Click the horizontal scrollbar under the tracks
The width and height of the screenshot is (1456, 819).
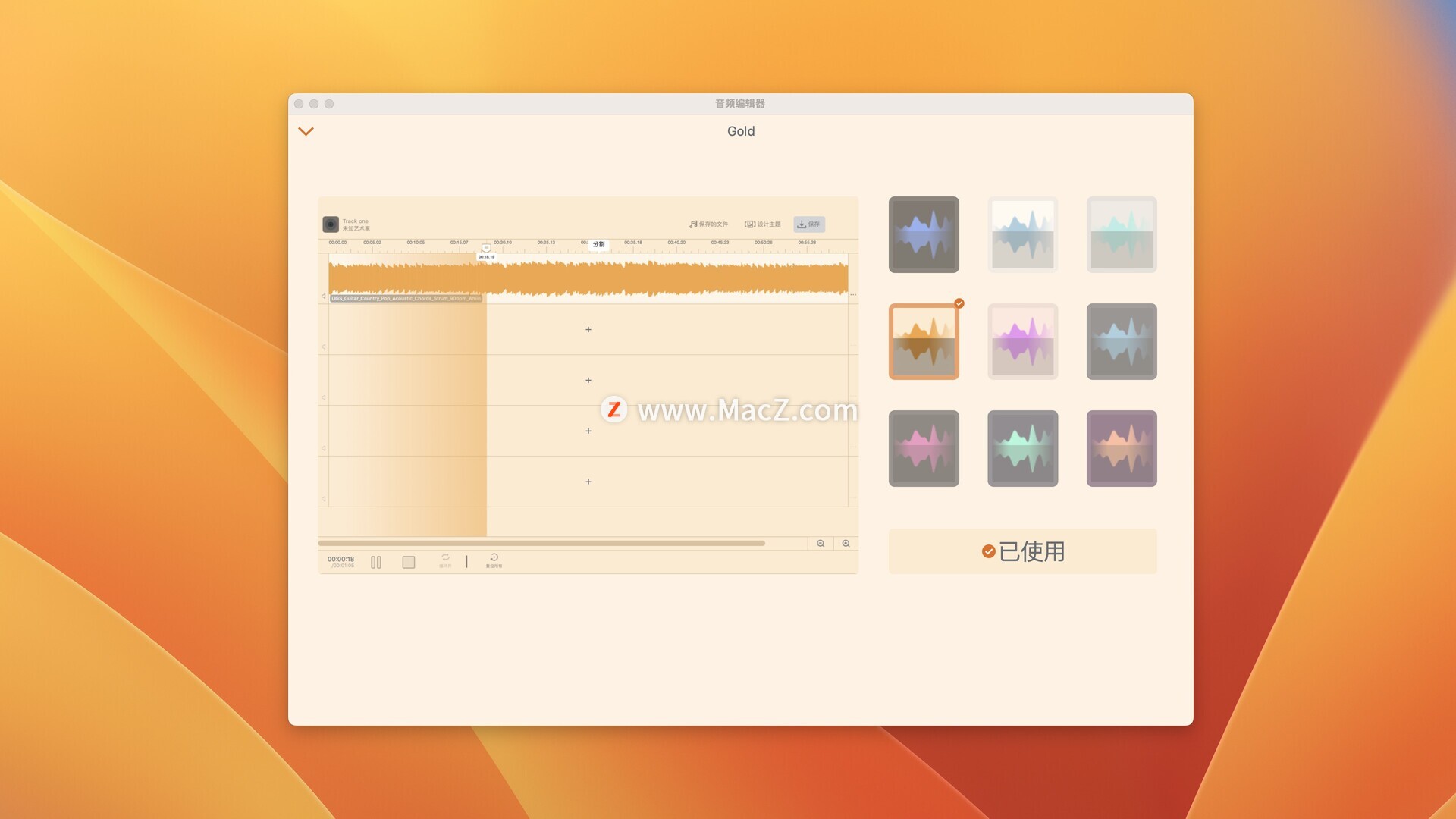tap(541, 544)
